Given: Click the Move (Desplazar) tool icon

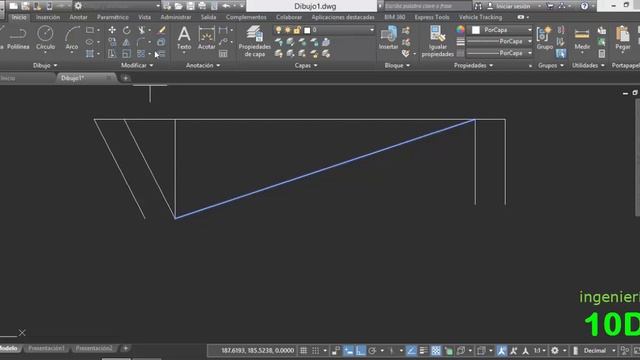Looking at the screenshot, I should (112, 30).
